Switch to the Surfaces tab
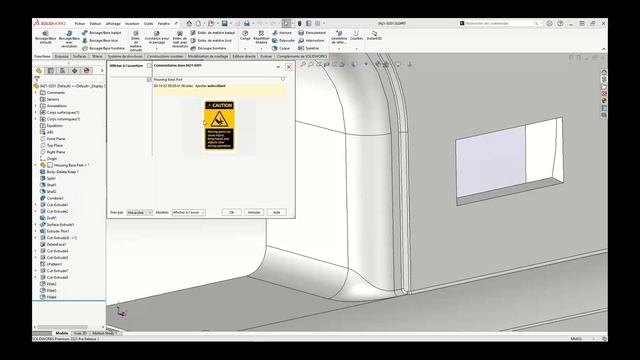Image resolution: width=640 pixels, height=360 pixels. click(80, 56)
